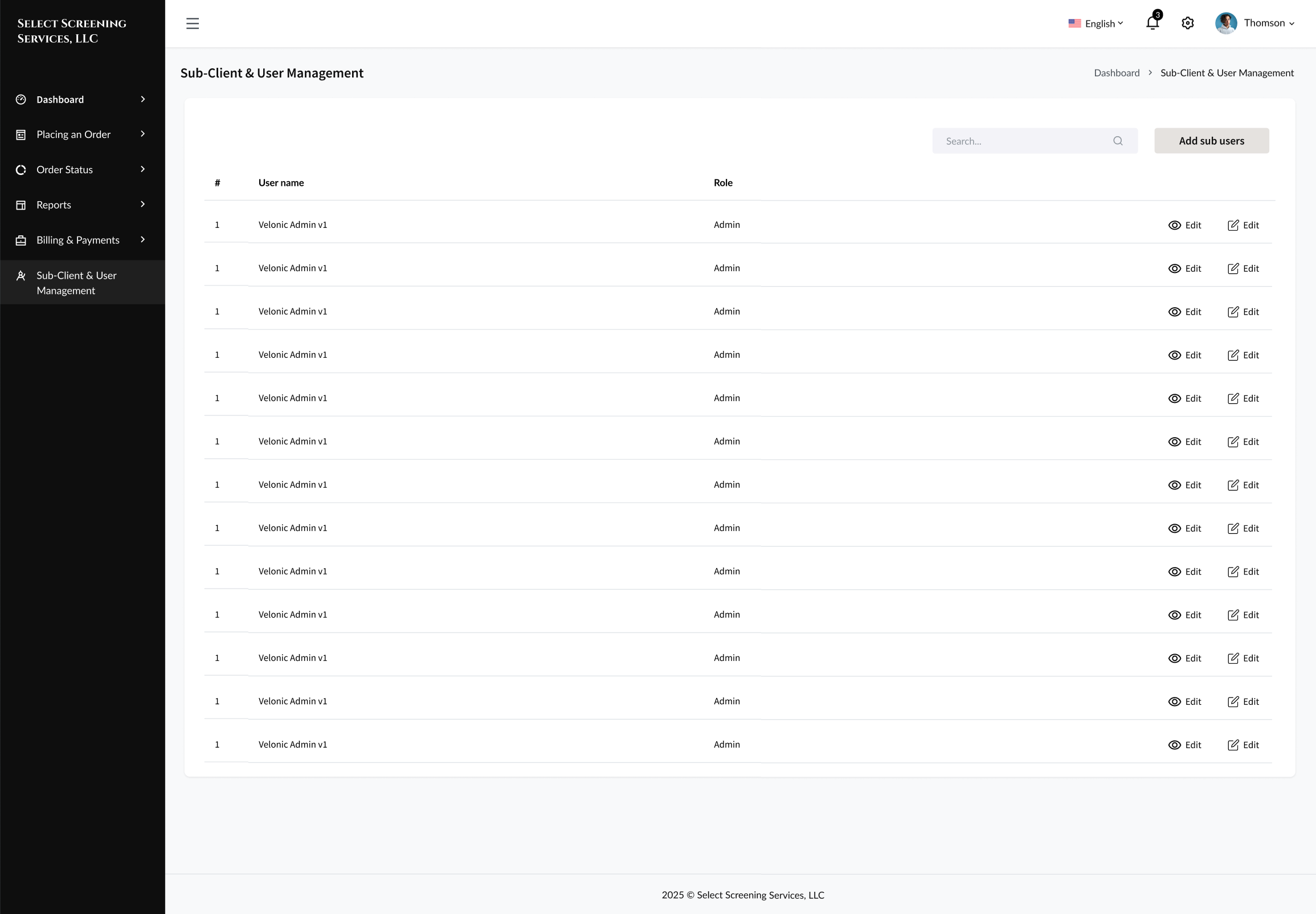Expand the Reports chevron
This screenshot has height=914, width=1316.
[x=142, y=205]
